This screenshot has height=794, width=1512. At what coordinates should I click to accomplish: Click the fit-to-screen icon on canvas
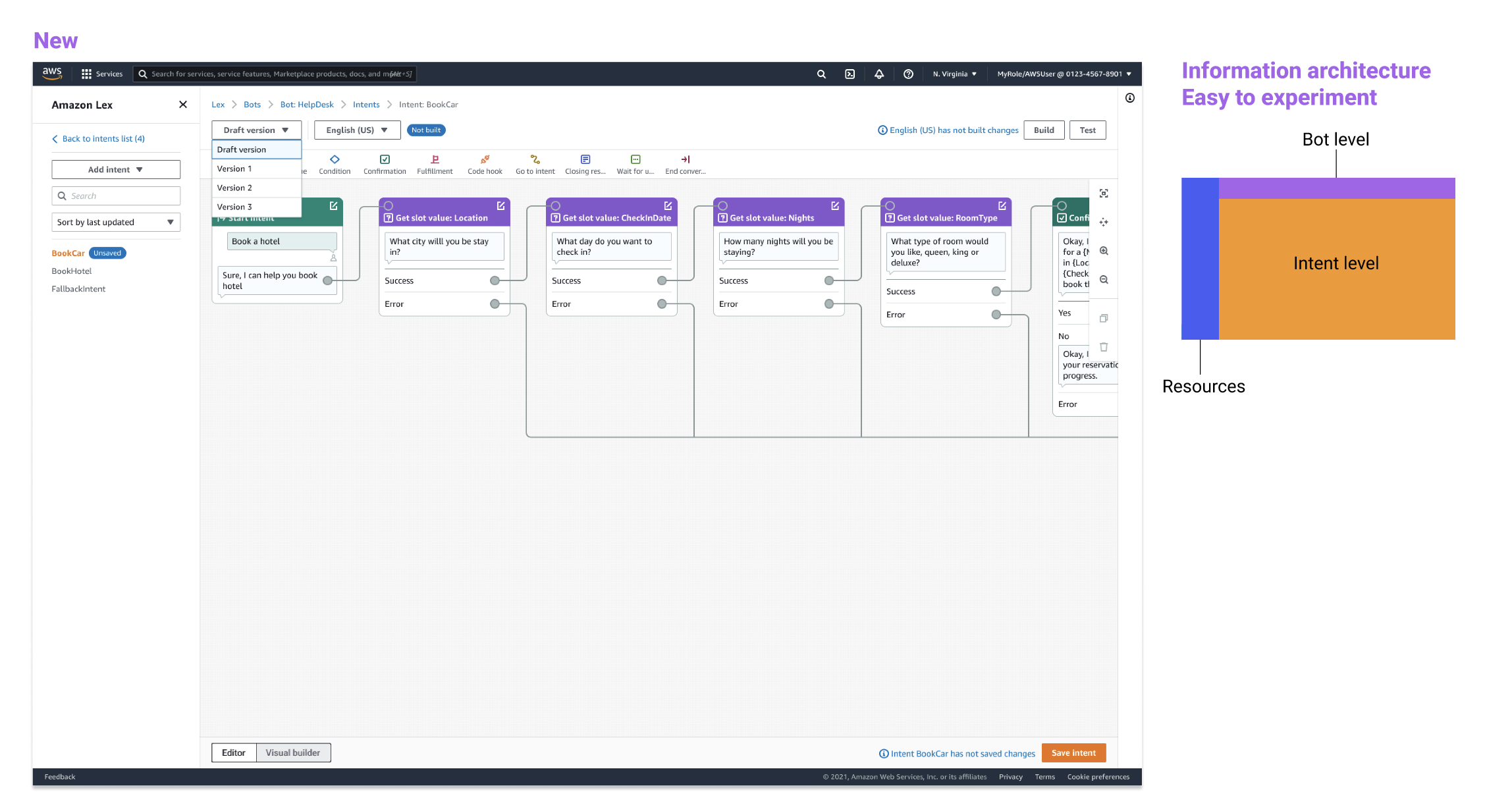point(1104,193)
